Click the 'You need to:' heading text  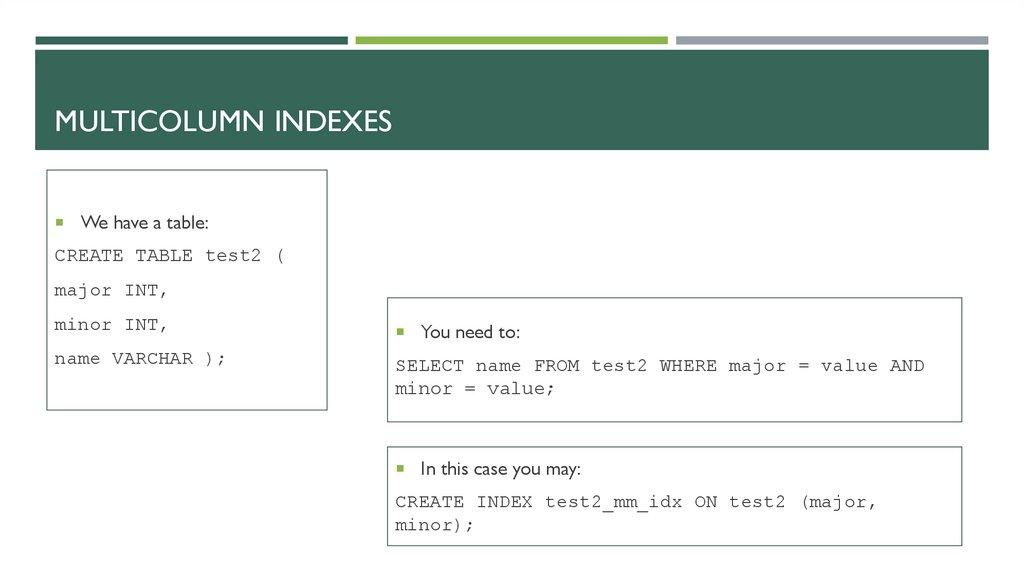click(470, 332)
